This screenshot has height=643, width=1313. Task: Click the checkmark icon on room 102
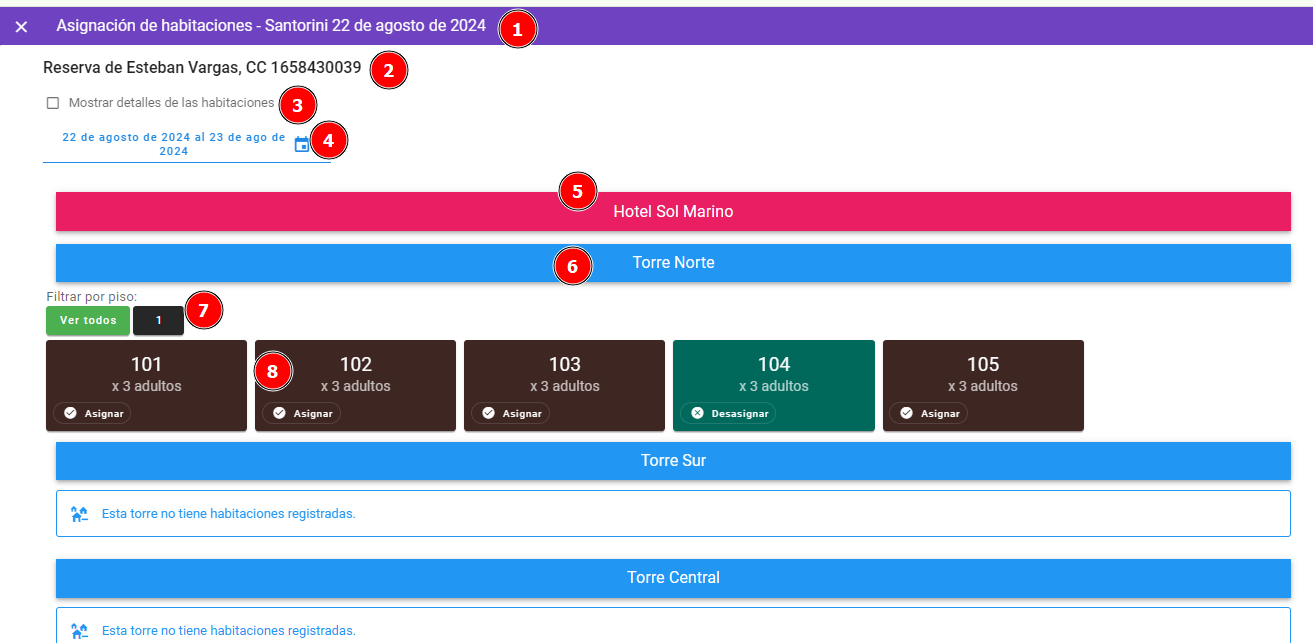point(279,413)
